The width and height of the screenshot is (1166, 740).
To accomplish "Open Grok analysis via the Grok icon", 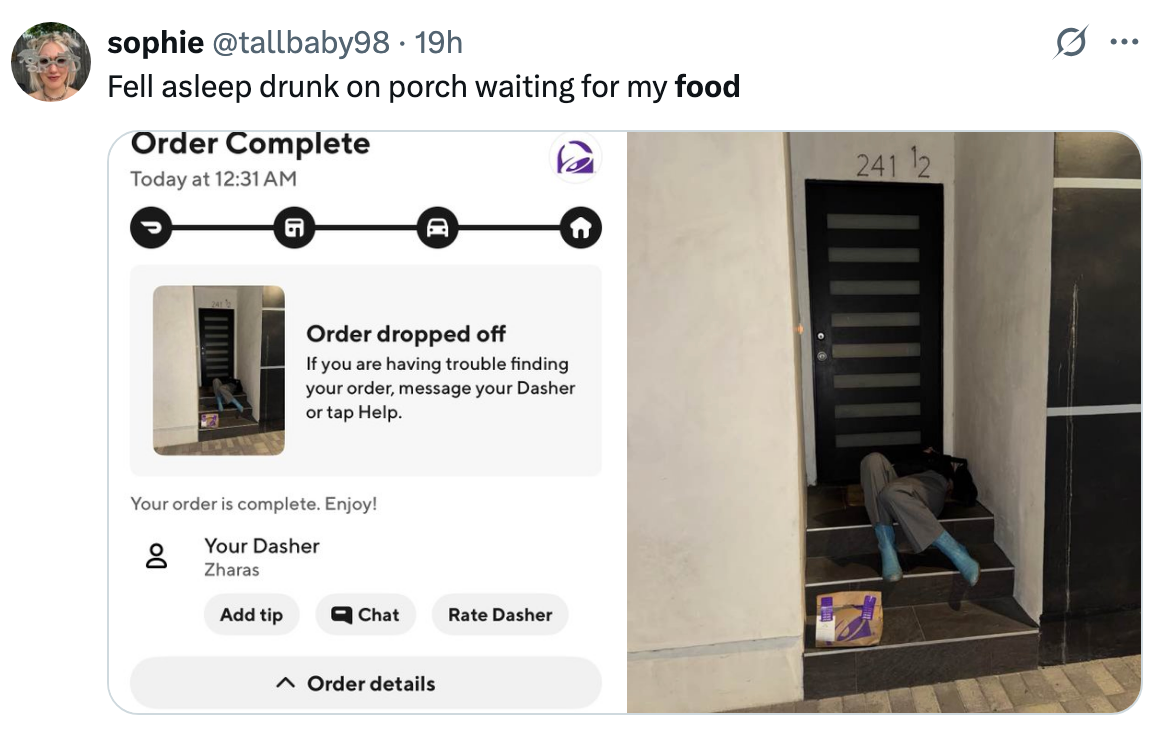I will tap(1070, 41).
